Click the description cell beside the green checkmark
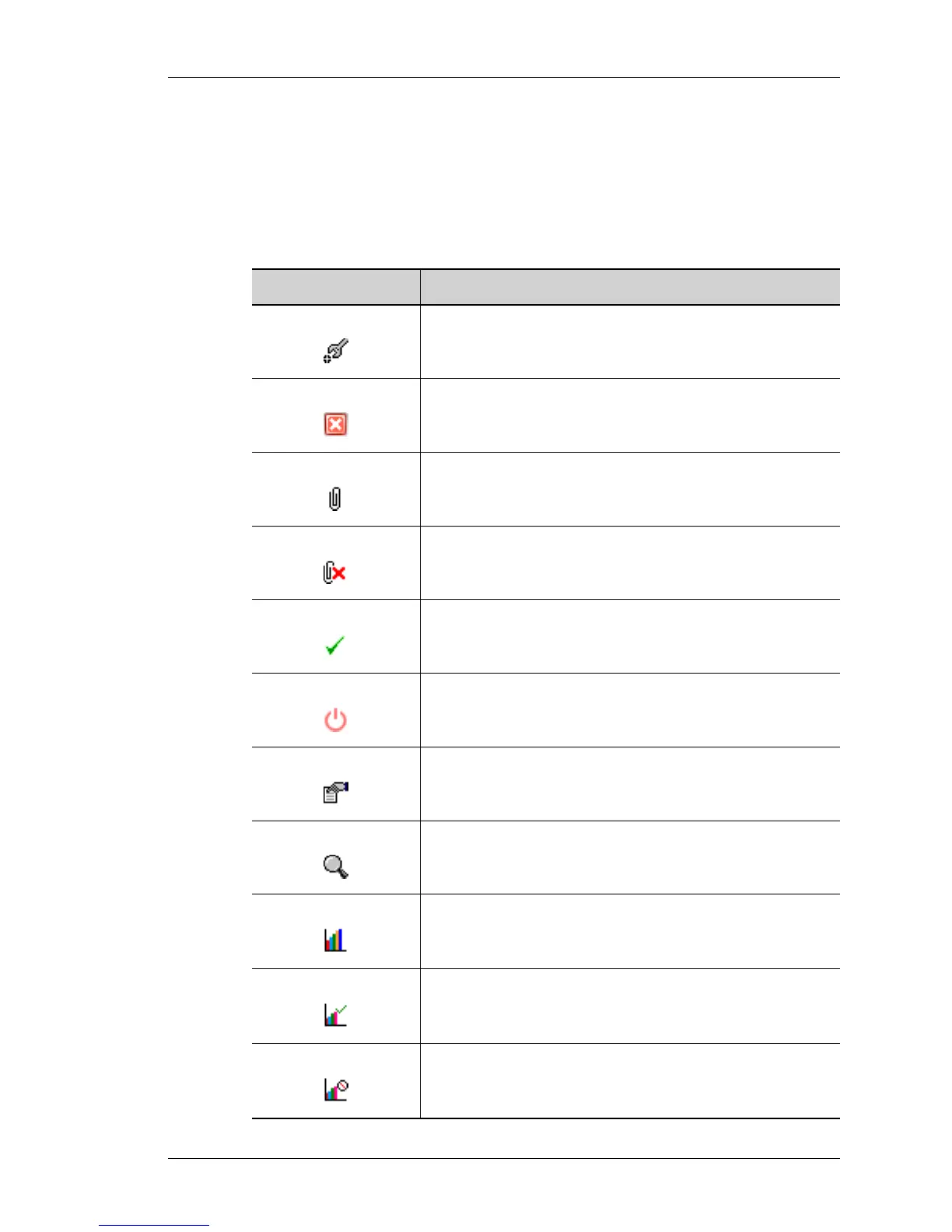This screenshot has width=952, height=1232. click(x=630, y=636)
